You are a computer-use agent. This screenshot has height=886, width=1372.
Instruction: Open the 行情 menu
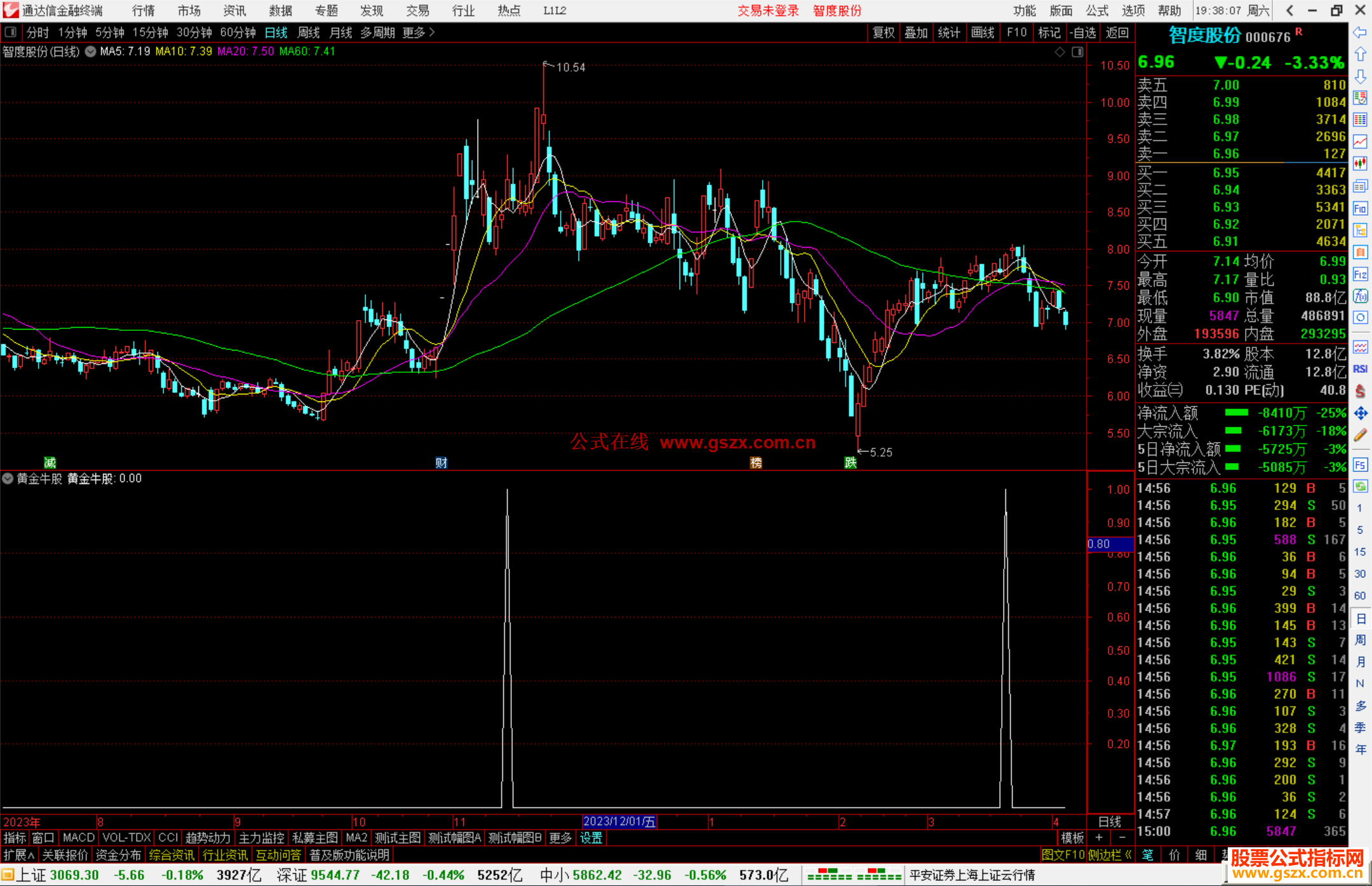tap(143, 11)
